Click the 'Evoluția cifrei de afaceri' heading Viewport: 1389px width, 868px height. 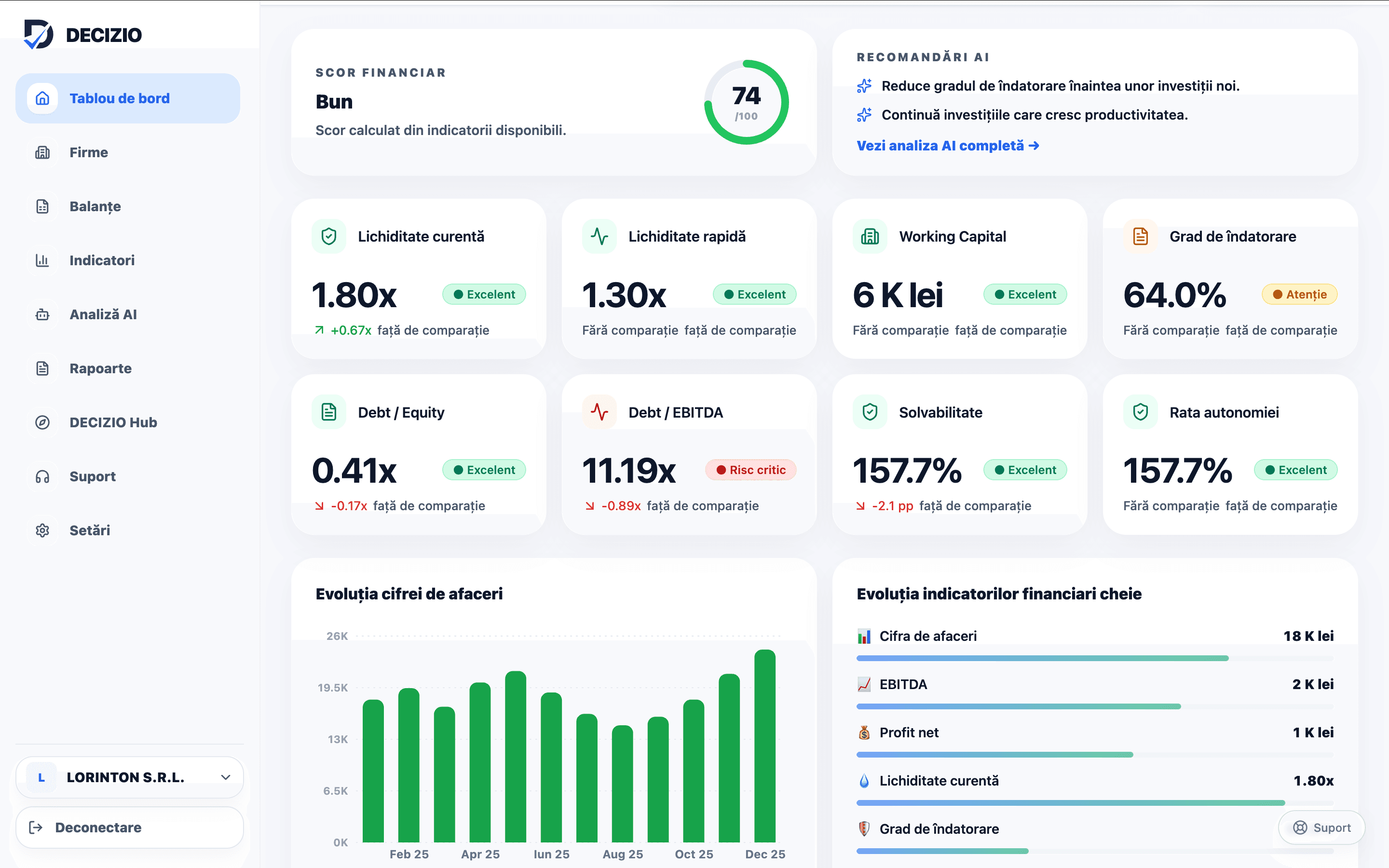tap(409, 594)
